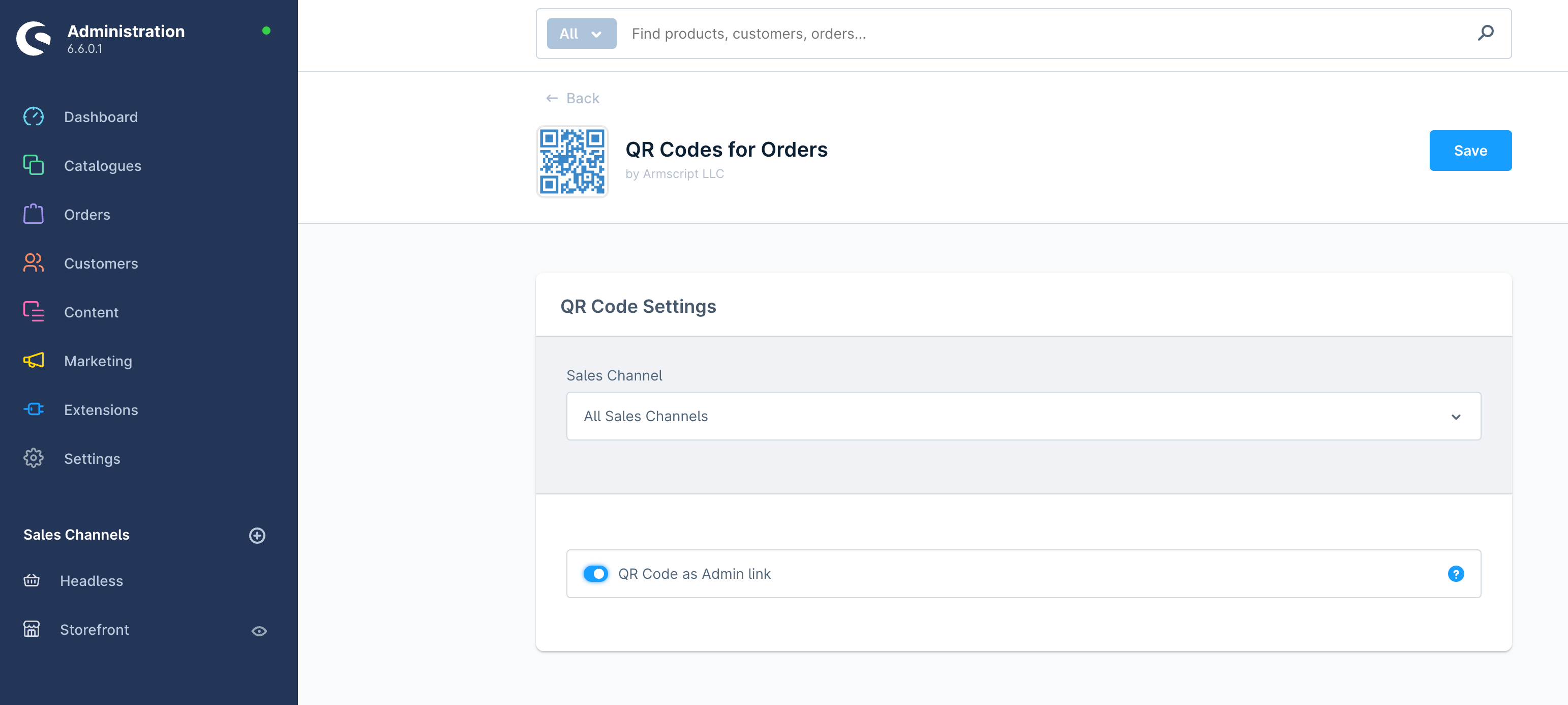
Task: Click the Storefront visibility eye icon
Action: (258, 631)
